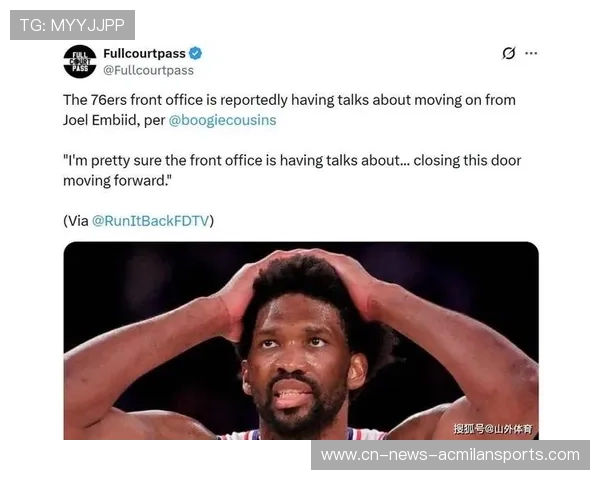The height and width of the screenshot is (480, 600).
Task: Click the "moving forward." line of text
Action: point(117,181)
